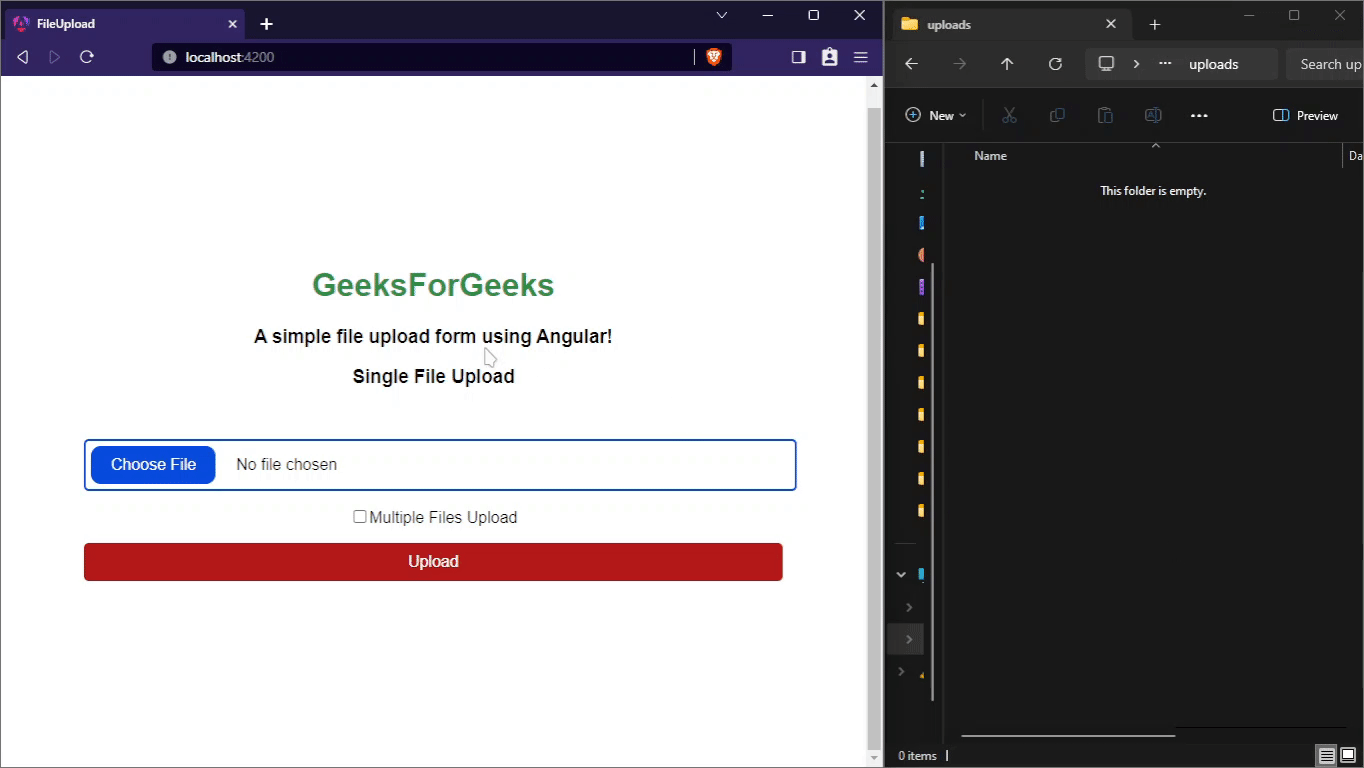The height and width of the screenshot is (768, 1364).
Task: Click the GeeksForGeeks heading
Action: tap(433, 285)
